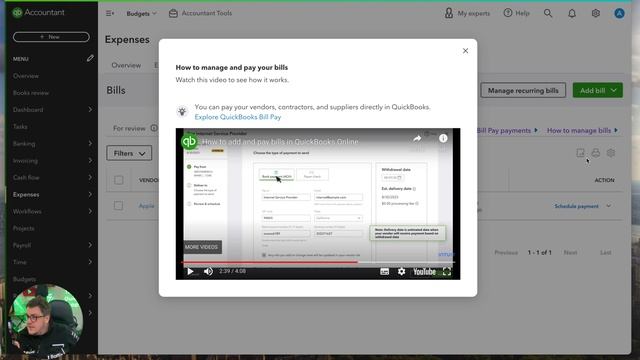Viewport: 640px width, 360px height.
Task: Open the Filters dropdown
Action: (x=129, y=153)
